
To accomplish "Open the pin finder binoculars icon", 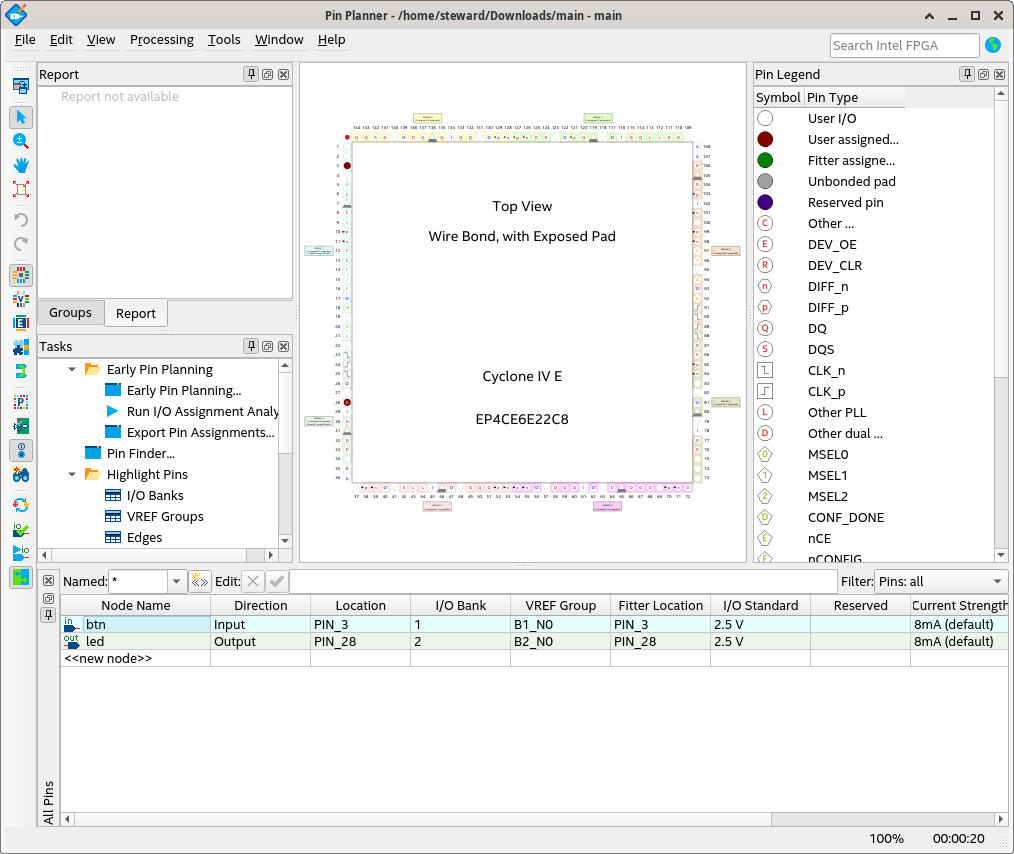I will [21, 474].
